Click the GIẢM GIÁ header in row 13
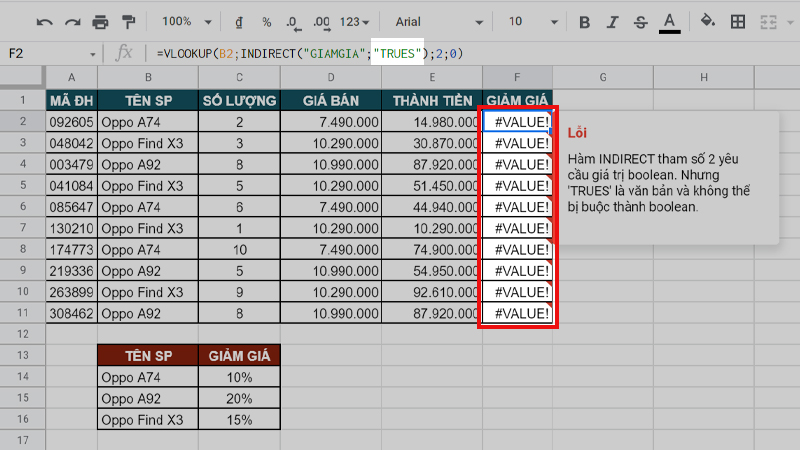The image size is (800, 450). (239, 356)
